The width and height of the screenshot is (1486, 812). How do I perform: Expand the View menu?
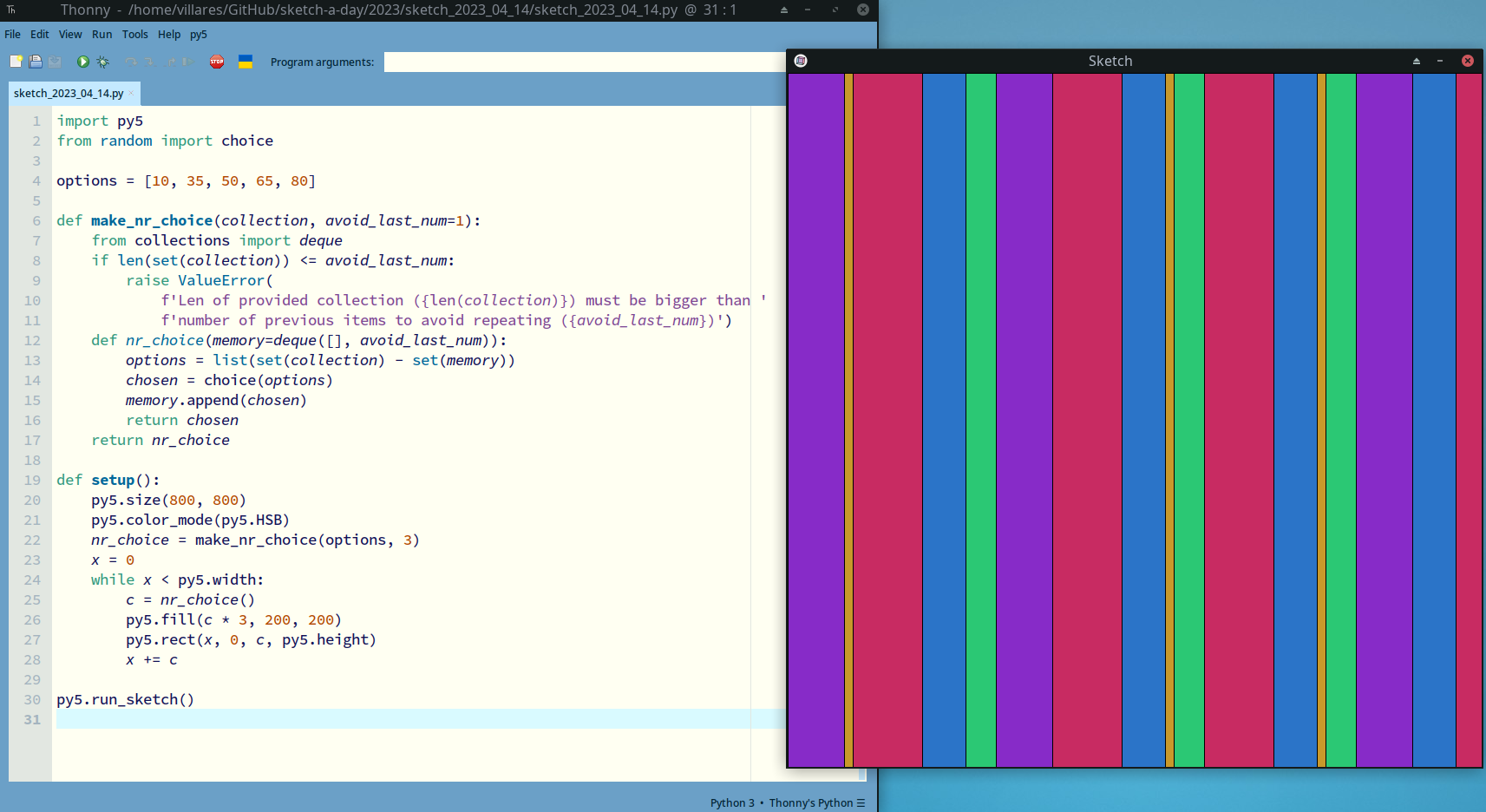70,35
